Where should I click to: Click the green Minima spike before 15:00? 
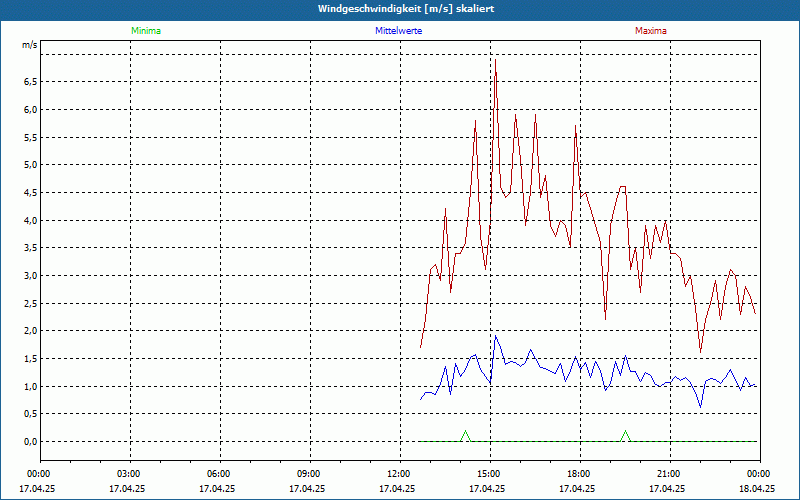pyautogui.click(x=465, y=431)
